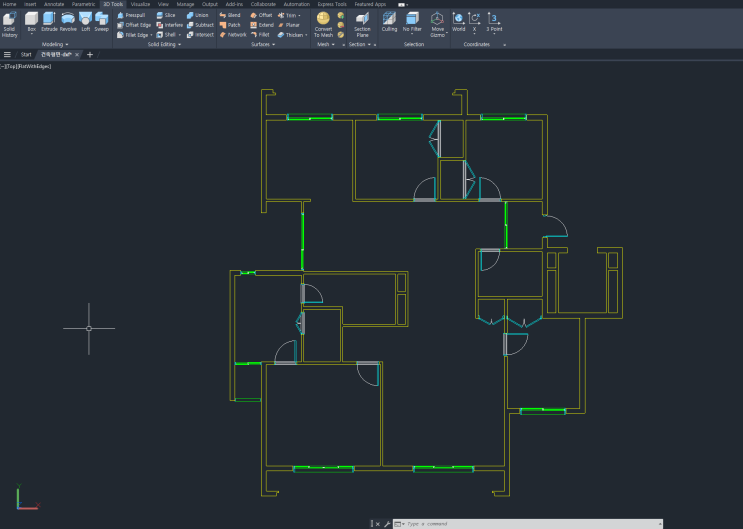The image size is (743, 529).
Task: Open the Coordinates panel dialog launcher
Action: click(x=504, y=45)
